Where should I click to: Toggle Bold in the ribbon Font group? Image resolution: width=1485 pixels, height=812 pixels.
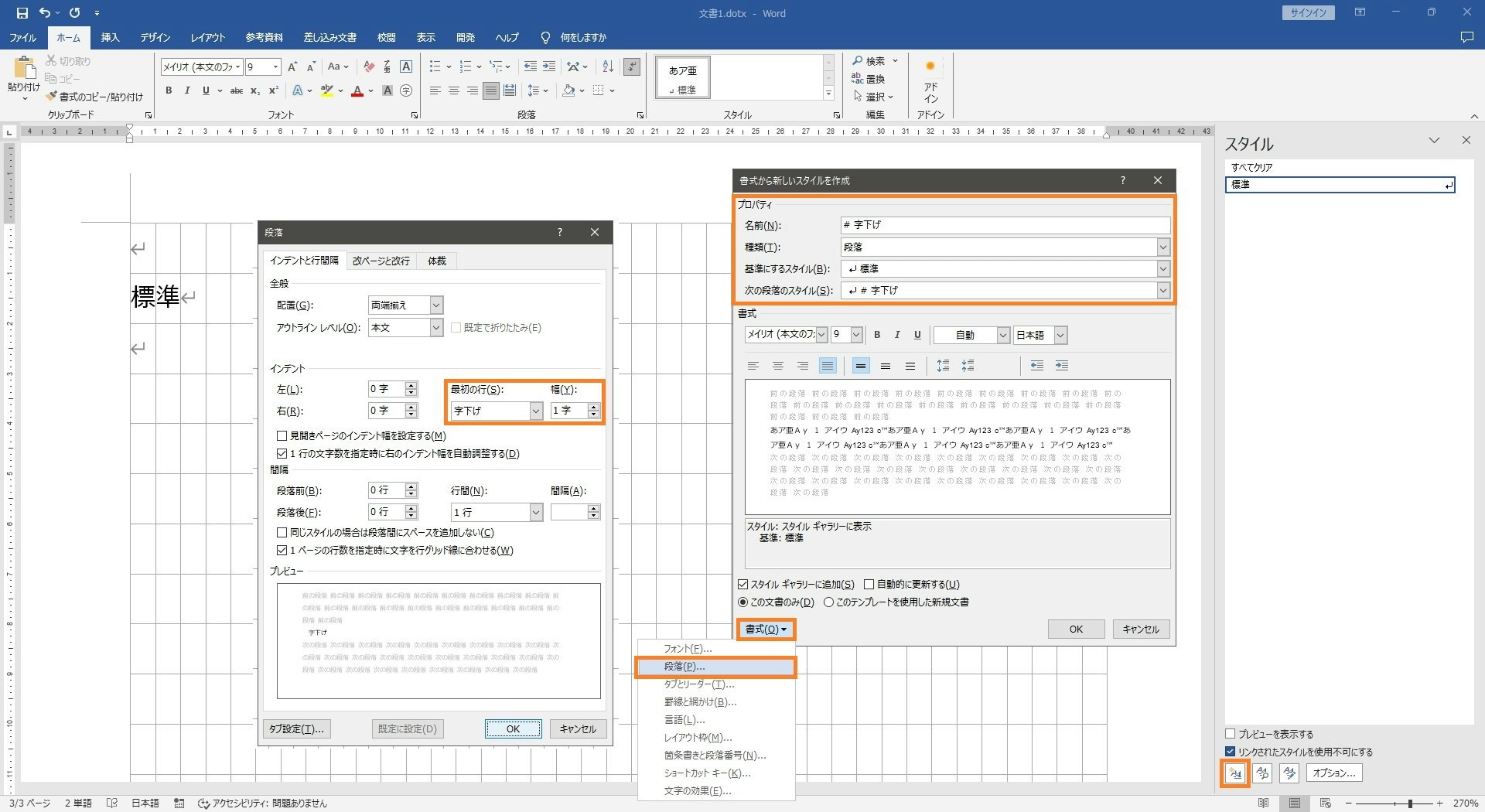coord(169,90)
